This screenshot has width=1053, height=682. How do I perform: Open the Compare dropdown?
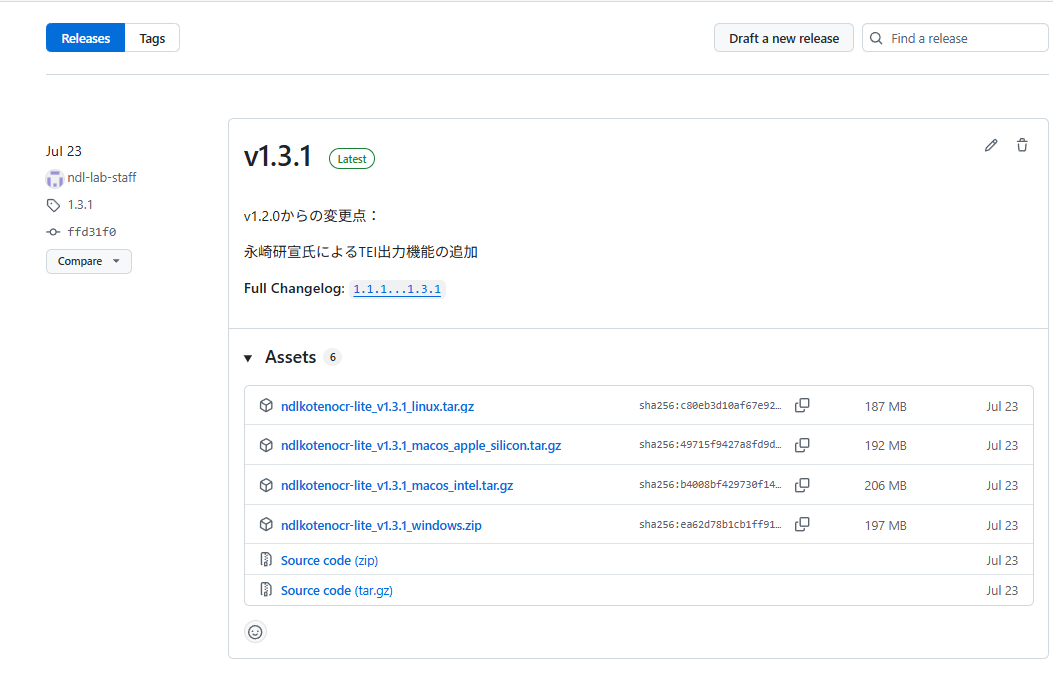pyautogui.click(x=88, y=261)
